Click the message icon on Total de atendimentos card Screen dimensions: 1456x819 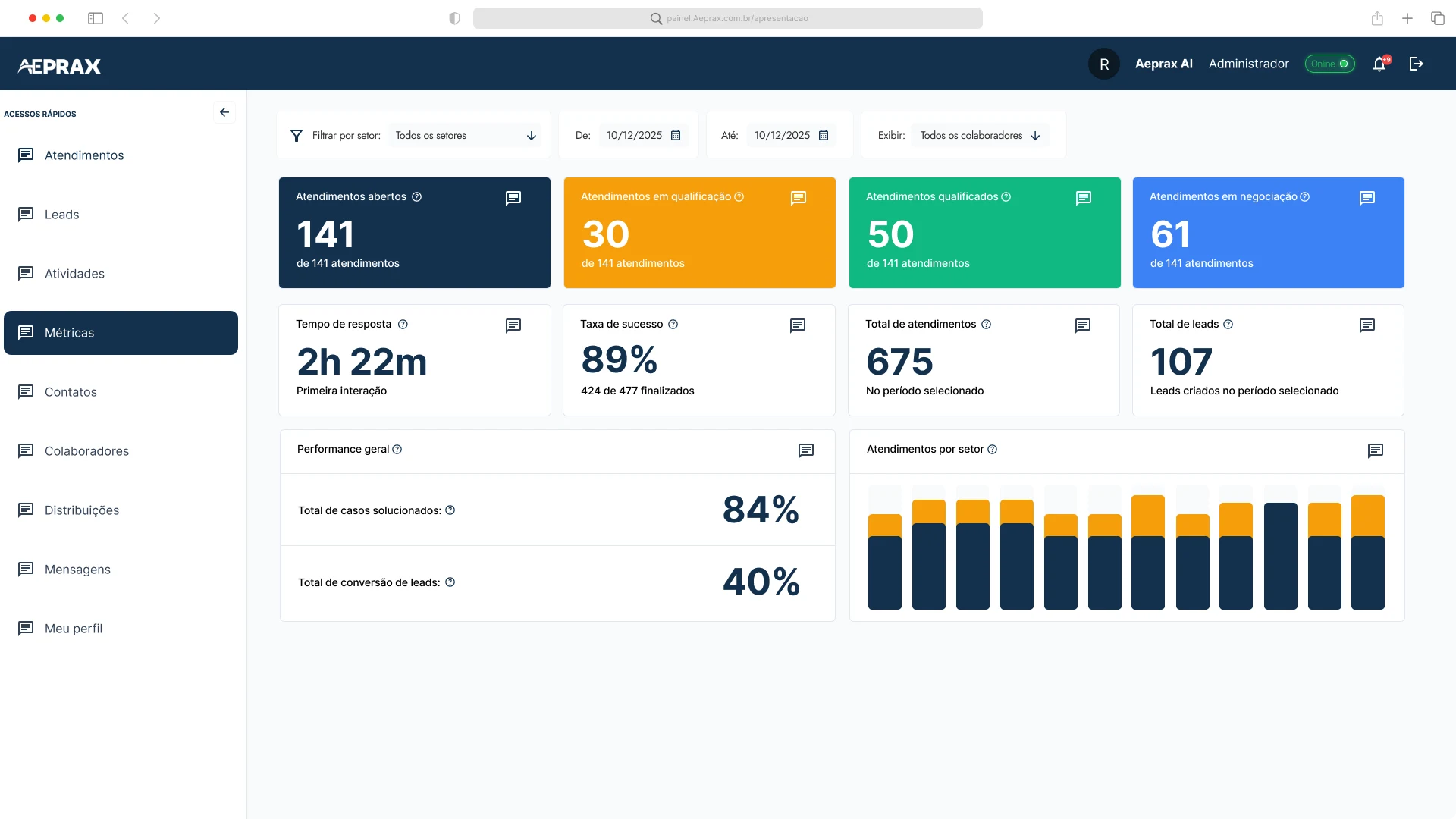click(1083, 325)
